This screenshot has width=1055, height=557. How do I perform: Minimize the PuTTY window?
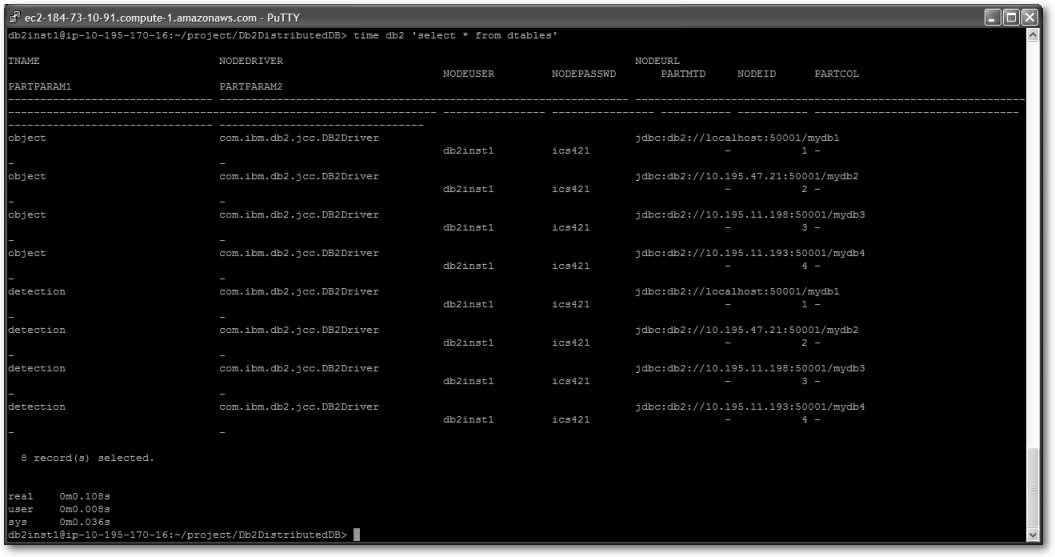pos(993,17)
